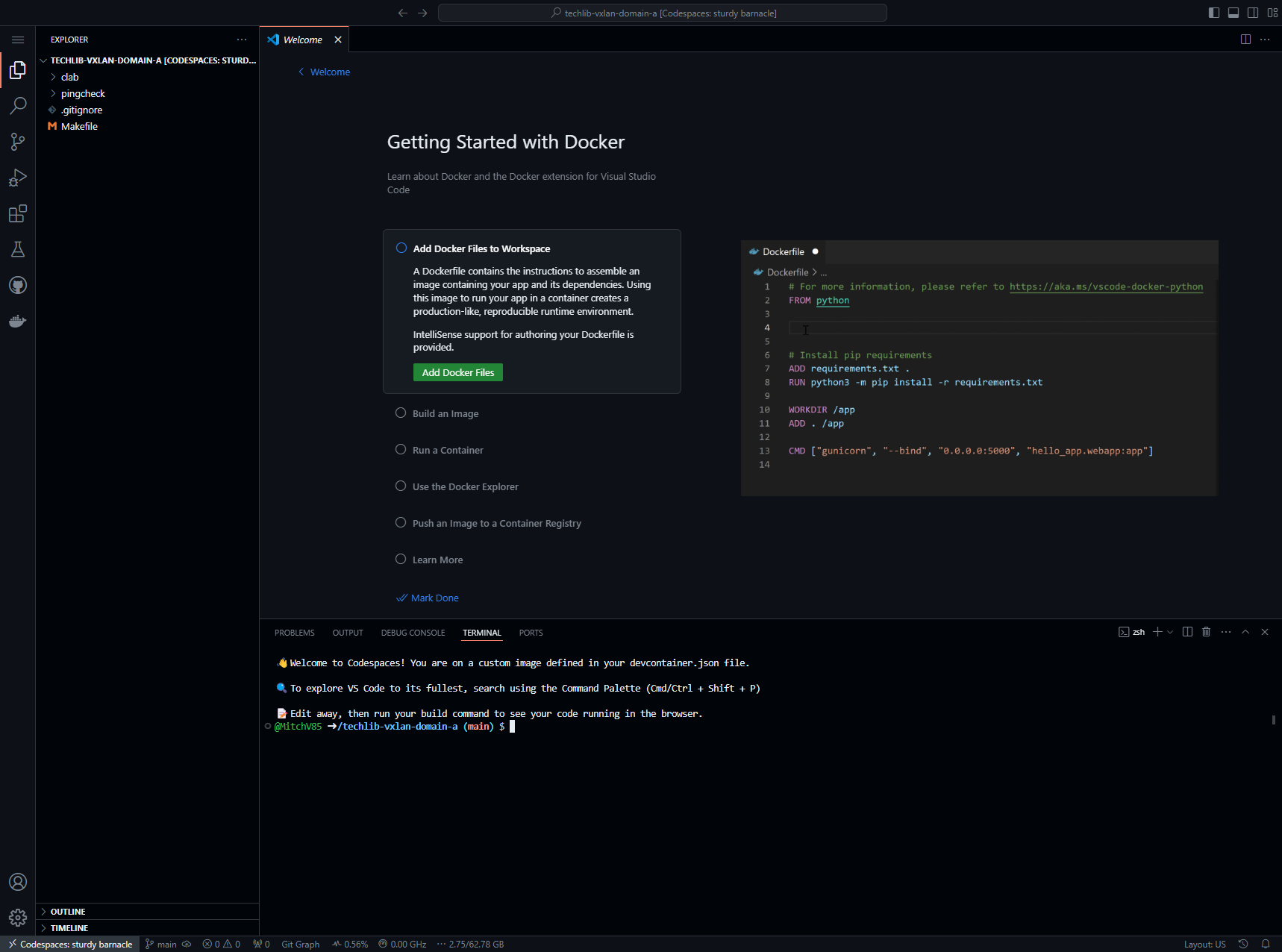Screen dimensions: 1282x952
Task: Select the Push an Image to a Container Registry step
Action: point(496,523)
